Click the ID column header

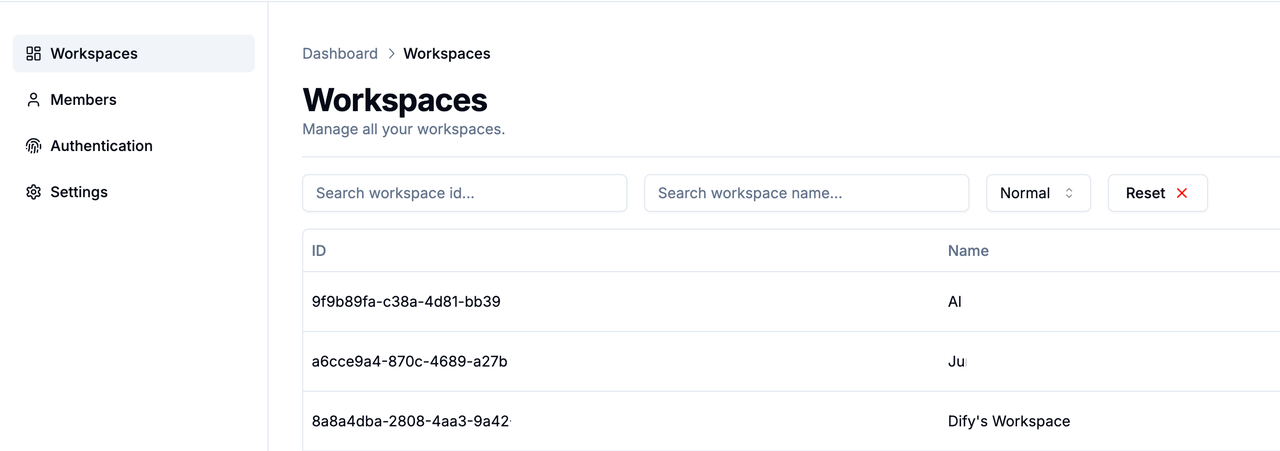[x=319, y=251]
